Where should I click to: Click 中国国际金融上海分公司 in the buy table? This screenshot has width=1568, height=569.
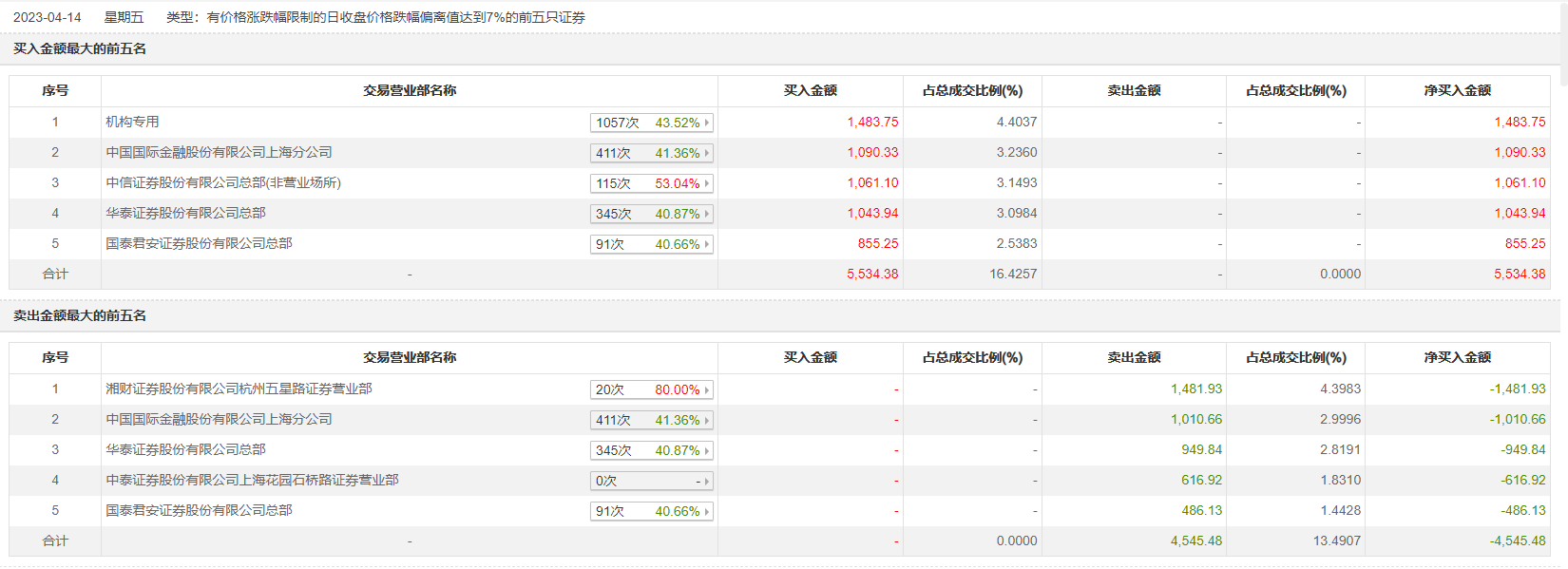tap(219, 153)
